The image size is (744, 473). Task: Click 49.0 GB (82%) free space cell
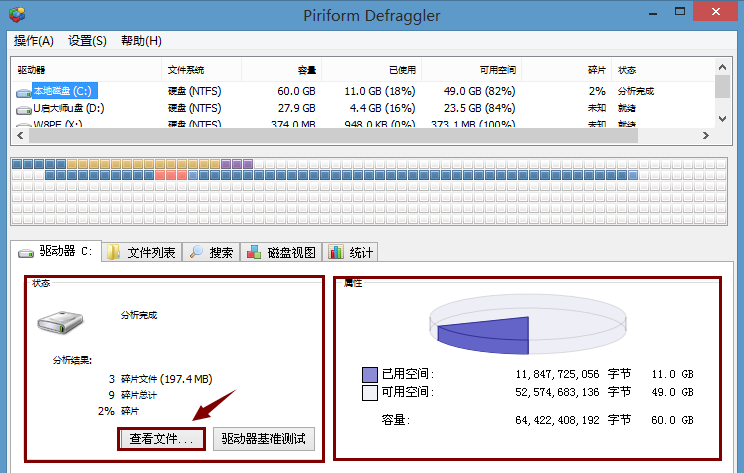pos(479,91)
